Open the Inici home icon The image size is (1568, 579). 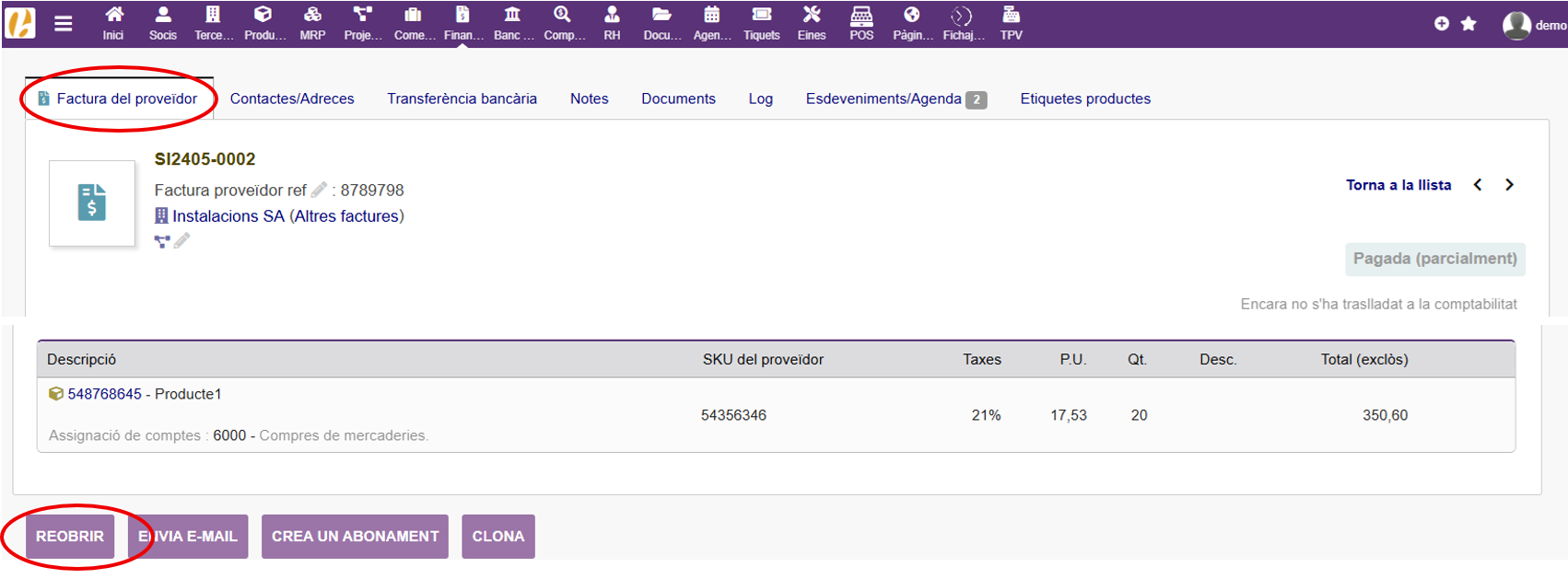(113, 23)
